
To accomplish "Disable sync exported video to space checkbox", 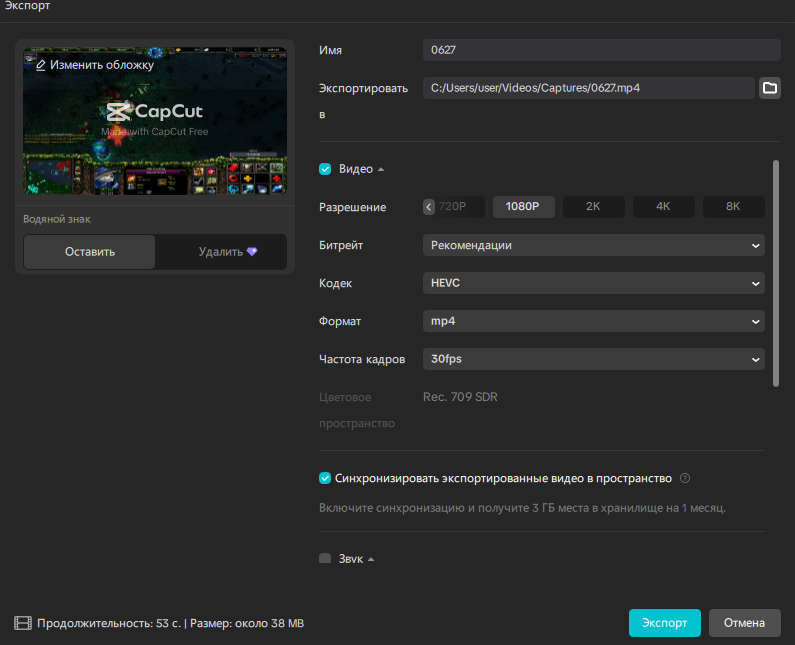I will coord(325,478).
